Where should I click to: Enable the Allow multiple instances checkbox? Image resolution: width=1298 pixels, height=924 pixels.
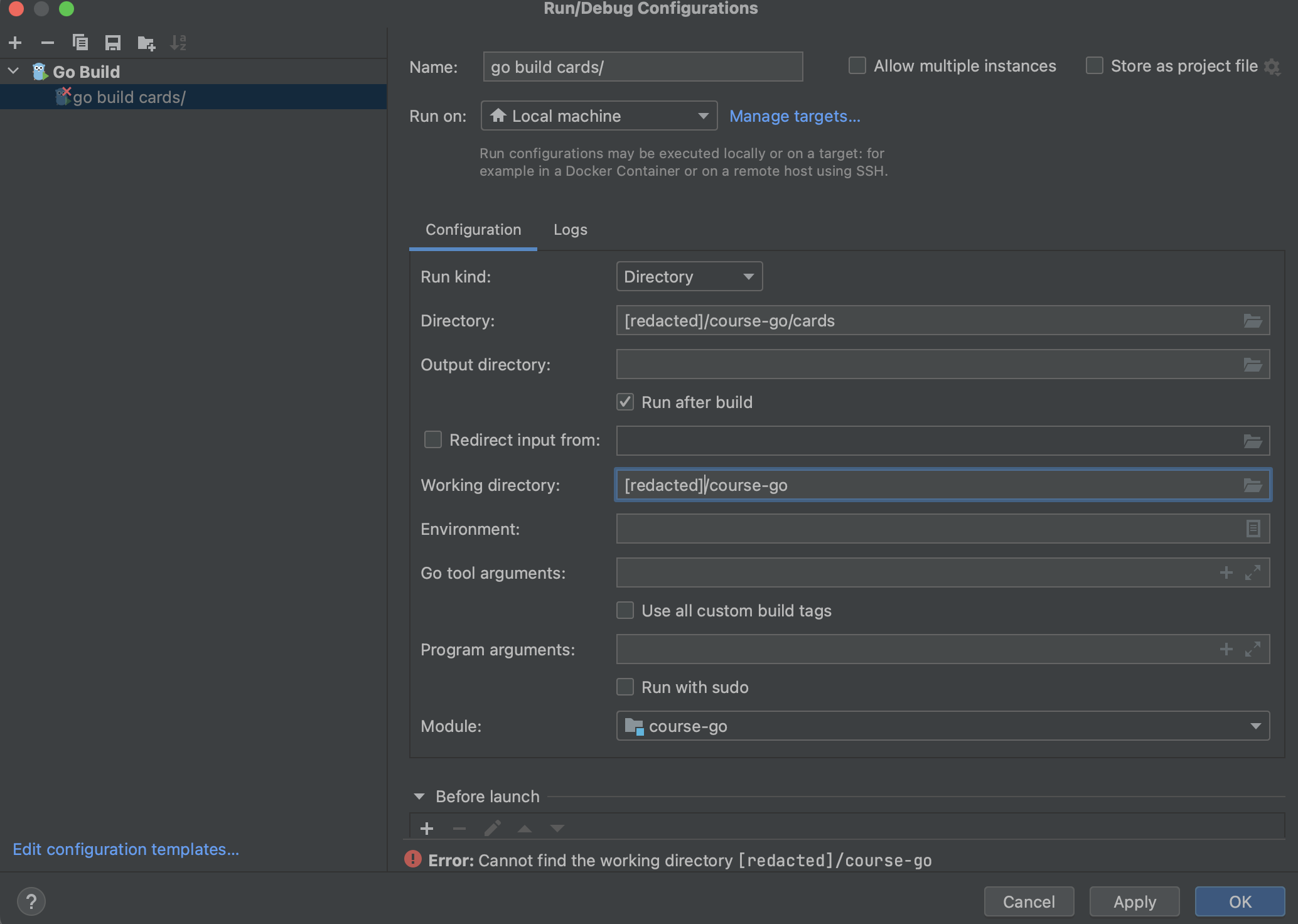pos(857,65)
